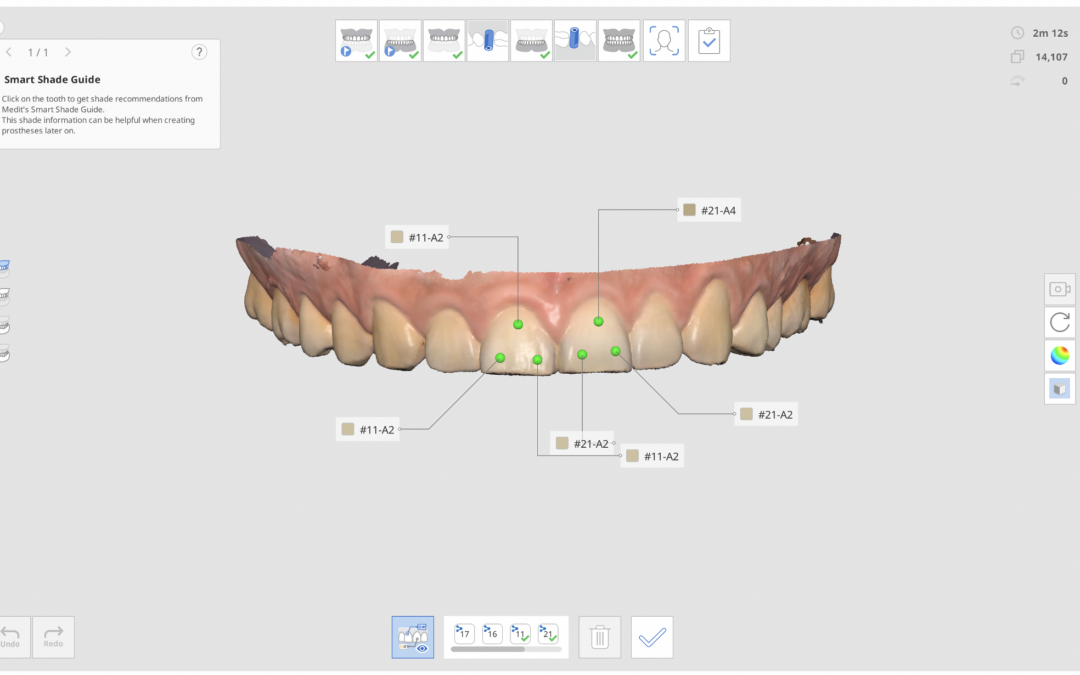Toggle the Smart Shade Guide visibility button
Screen dimensions: 1080x675
(x=412, y=637)
